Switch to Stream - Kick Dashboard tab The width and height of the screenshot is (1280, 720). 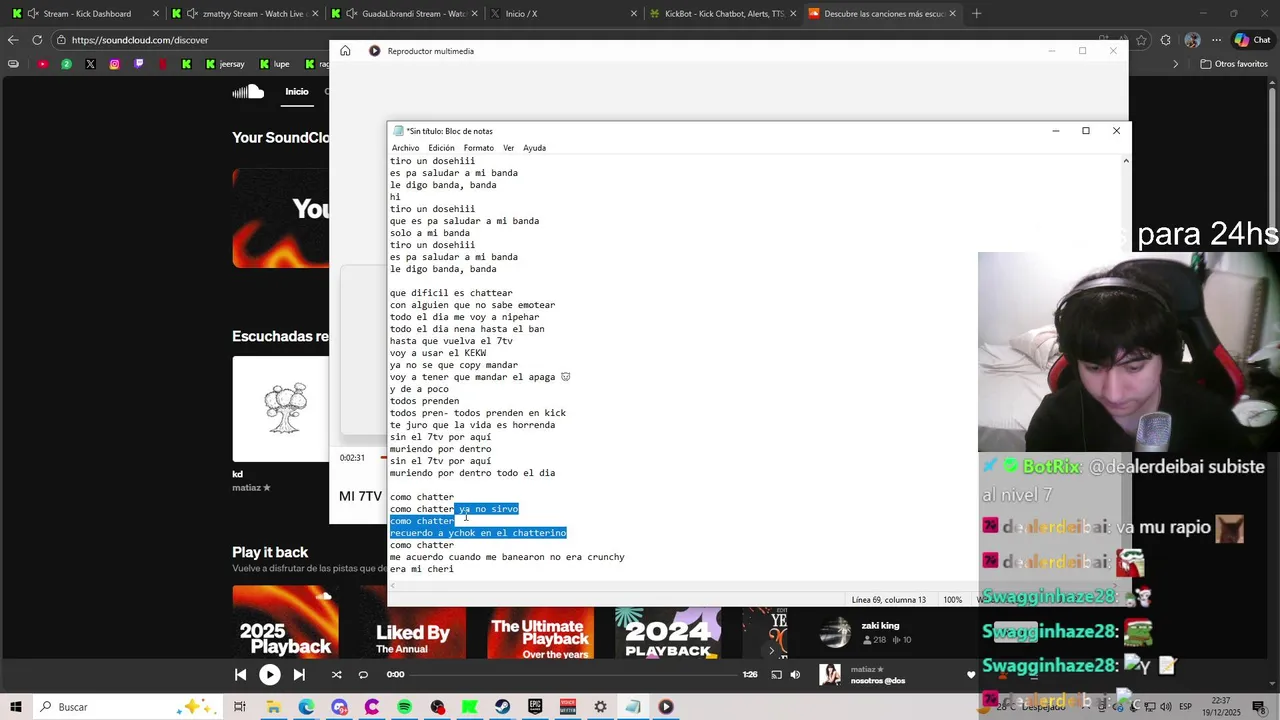(86, 14)
